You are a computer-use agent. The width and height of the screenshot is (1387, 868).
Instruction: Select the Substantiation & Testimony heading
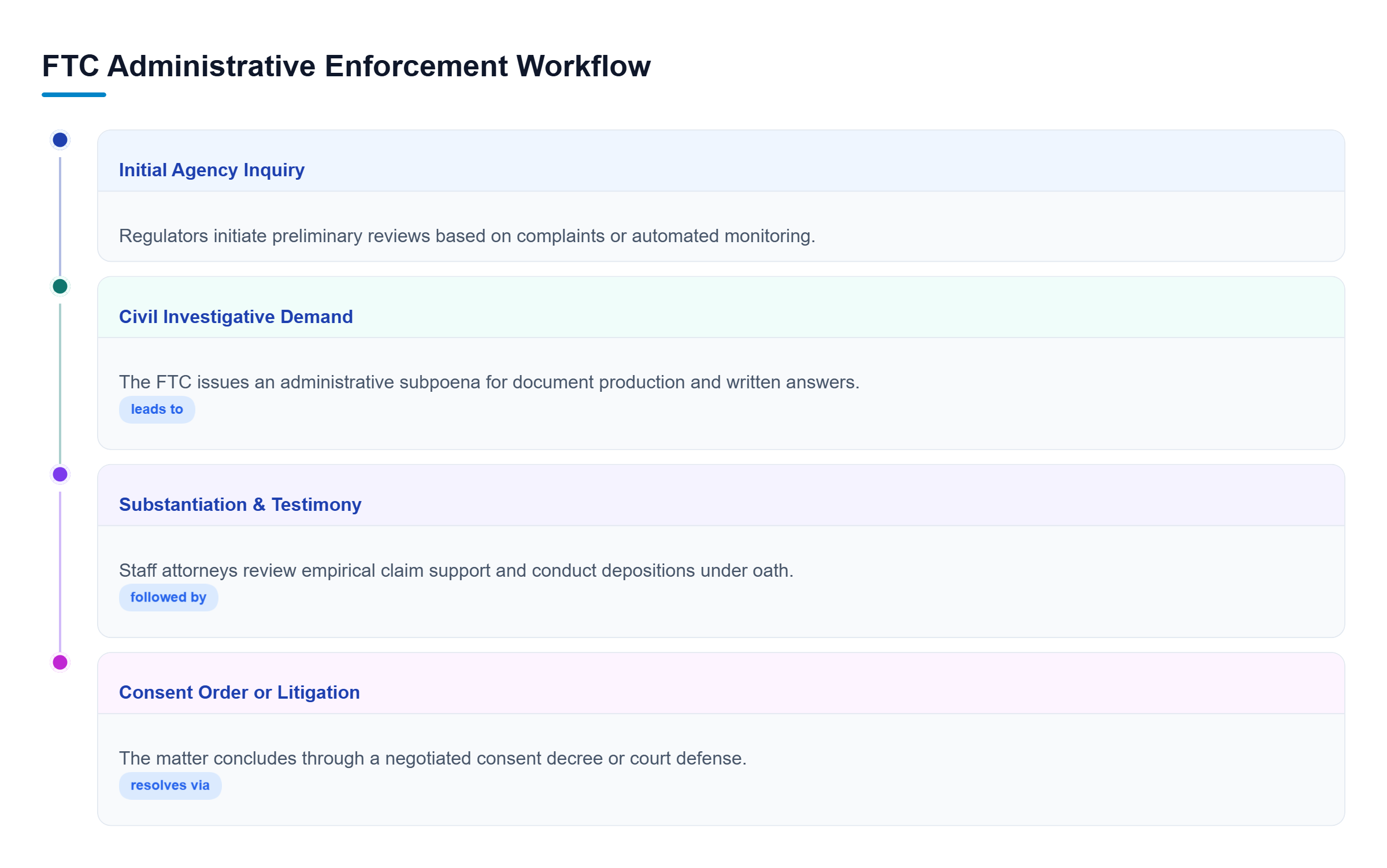[240, 505]
